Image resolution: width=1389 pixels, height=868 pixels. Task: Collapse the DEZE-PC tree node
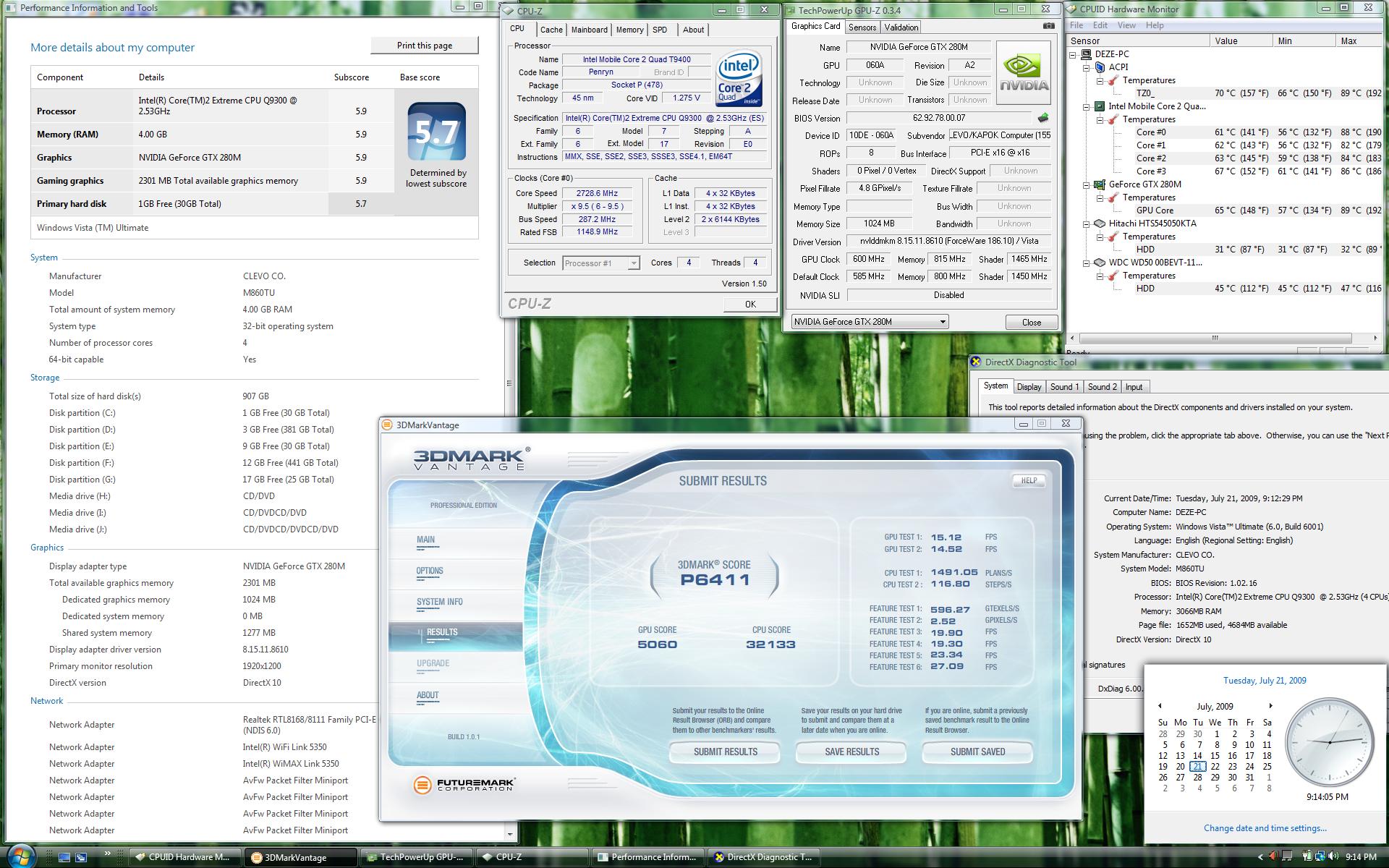click(1073, 54)
